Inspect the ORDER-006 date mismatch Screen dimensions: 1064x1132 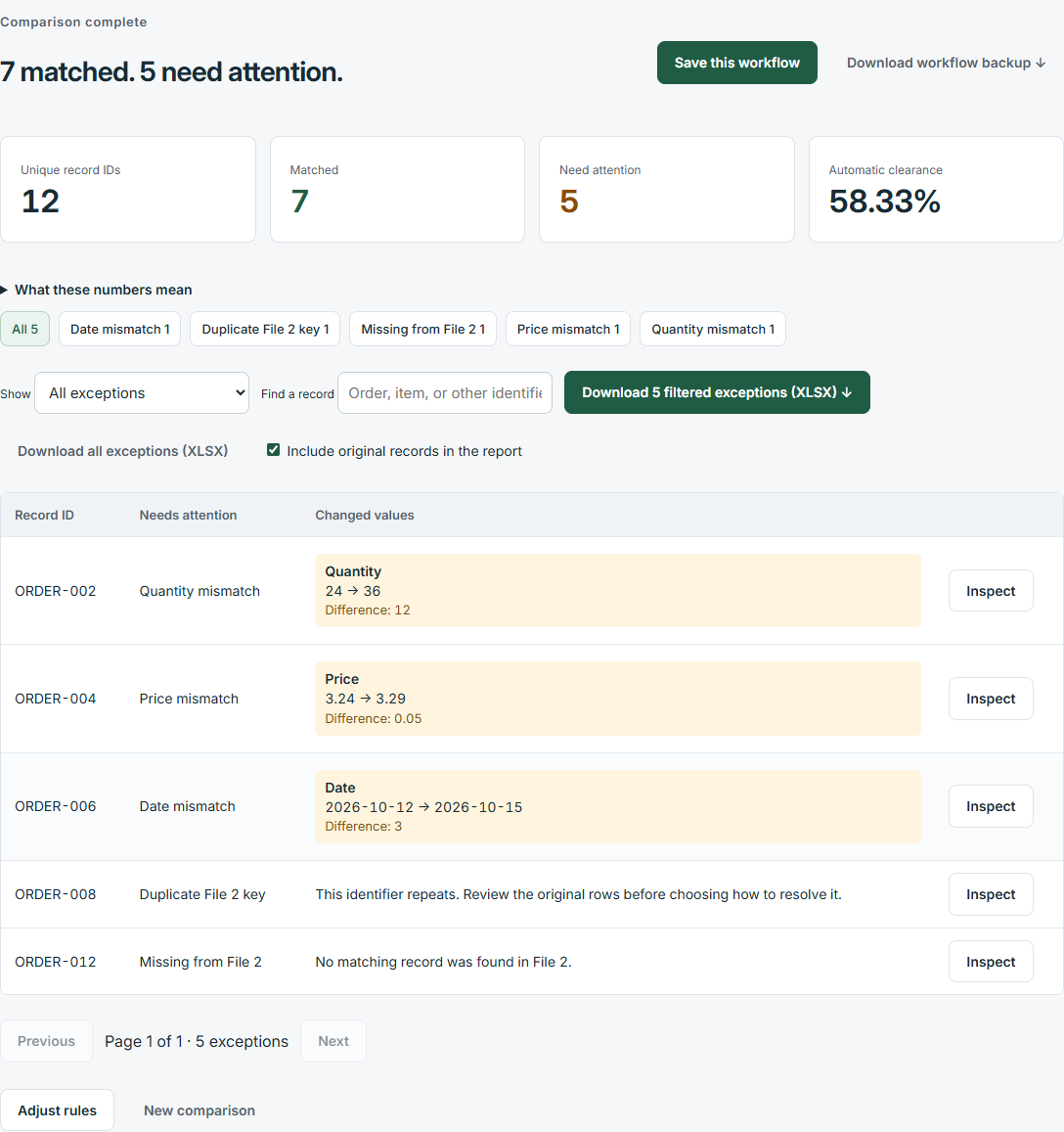pos(991,806)
